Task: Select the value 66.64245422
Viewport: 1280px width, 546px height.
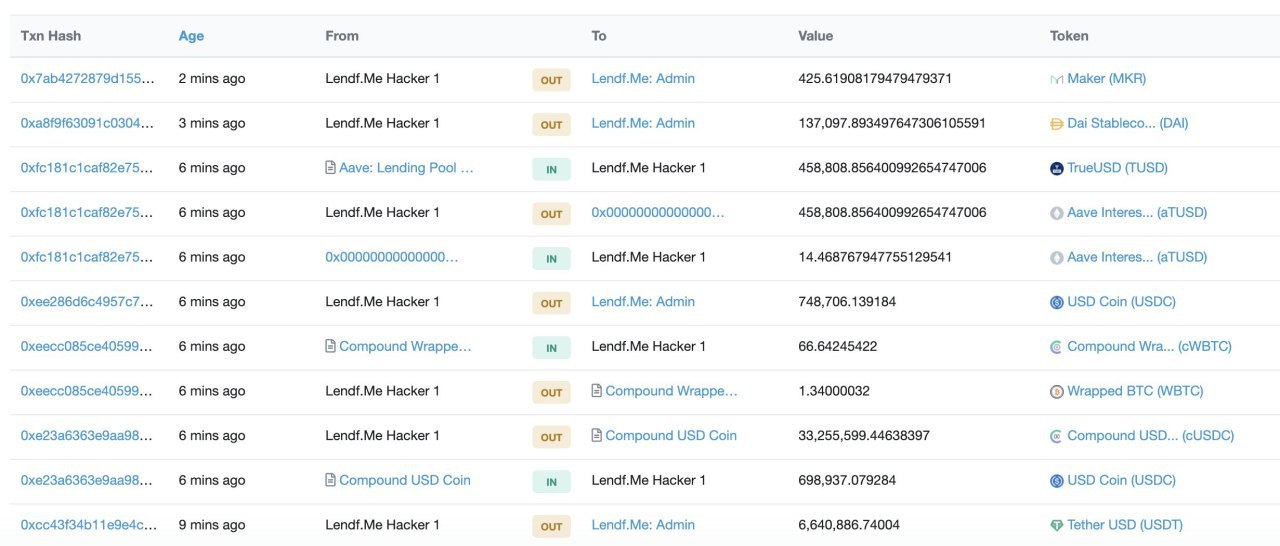Action: pos(838,347)
